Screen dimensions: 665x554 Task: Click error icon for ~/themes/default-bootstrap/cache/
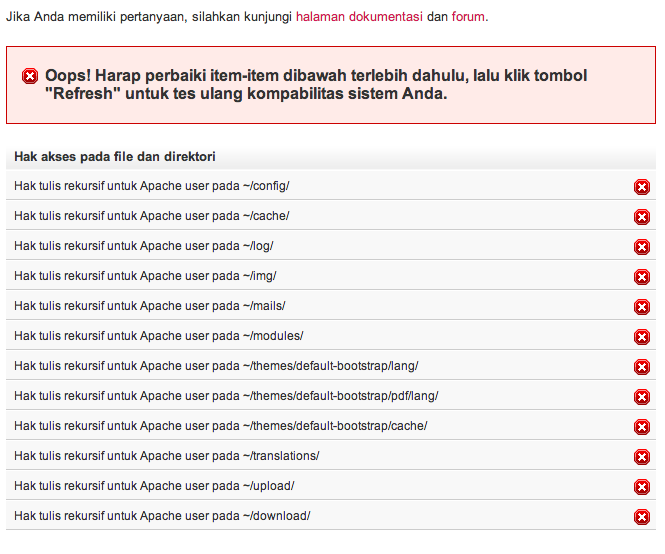[x=642, y=427]
